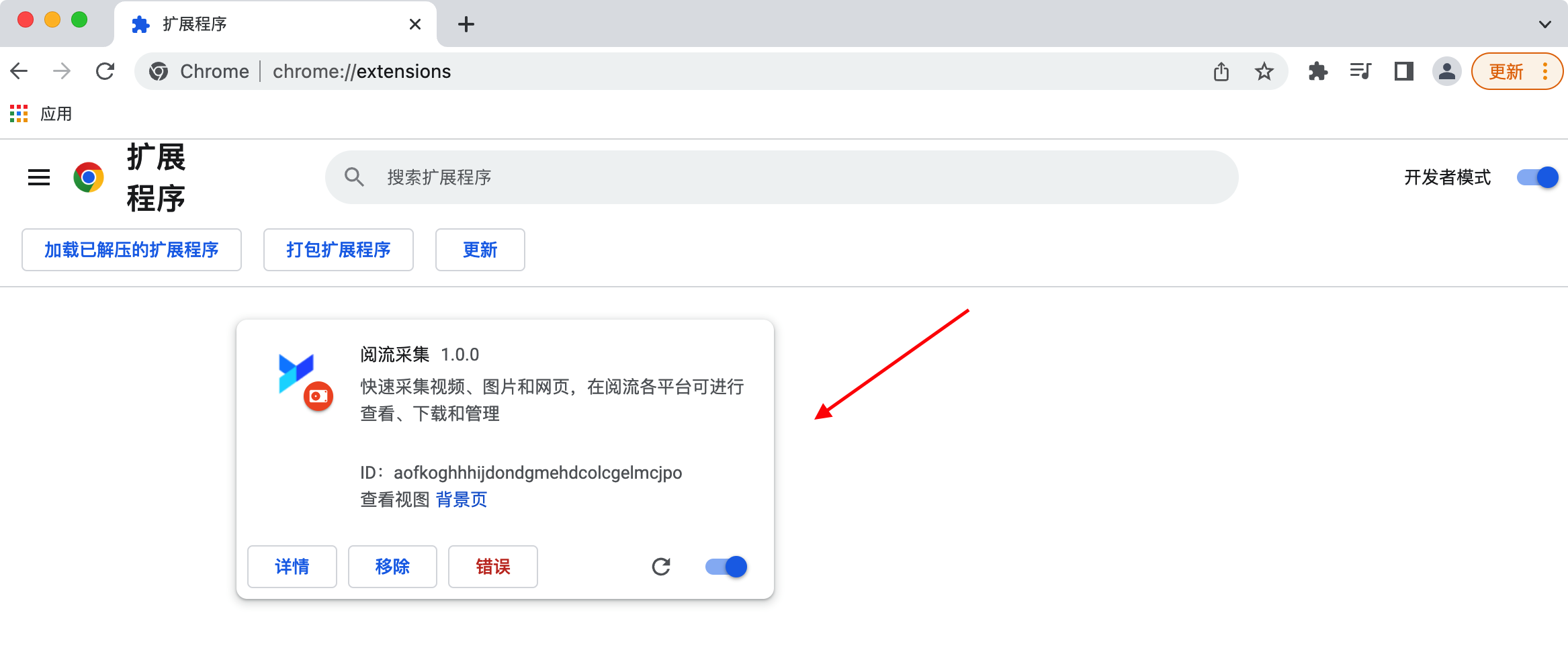Click the Chrome logo beside 扩展程序 title
The image size is (1568, 658).
(89, 177)
